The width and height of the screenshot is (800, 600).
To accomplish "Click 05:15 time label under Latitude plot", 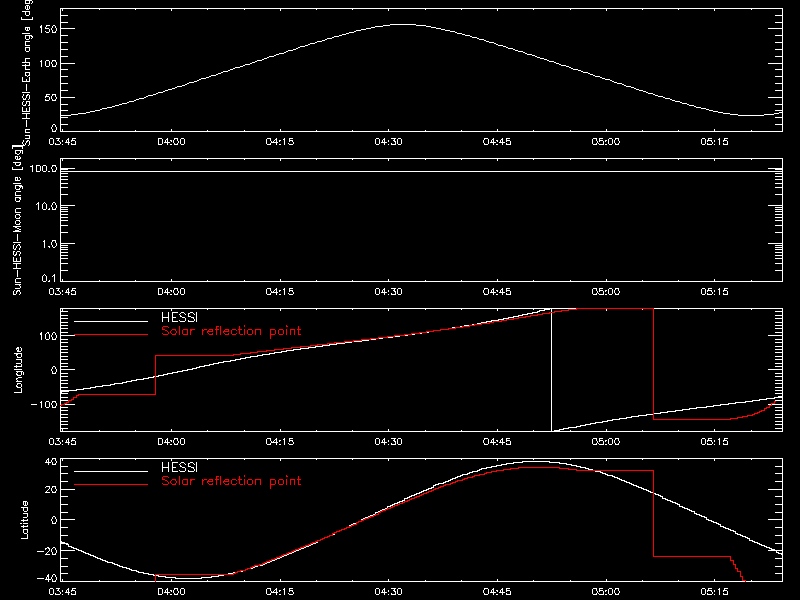I will click(x=714, y=592).
